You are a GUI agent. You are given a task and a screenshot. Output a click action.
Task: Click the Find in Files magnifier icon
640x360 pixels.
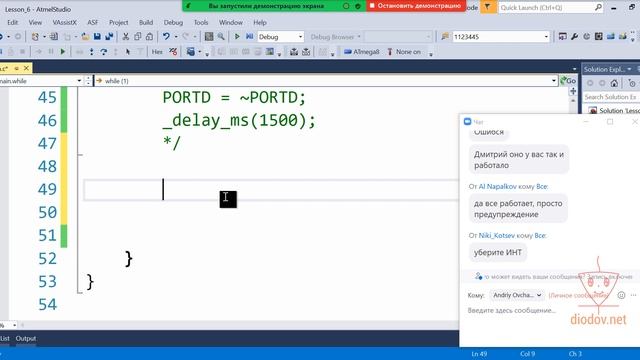[221, 37]
